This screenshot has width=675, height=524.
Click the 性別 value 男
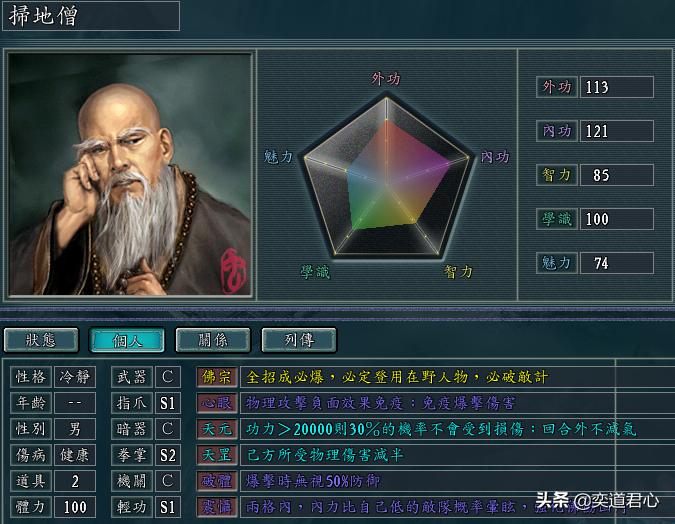[75, 429]
